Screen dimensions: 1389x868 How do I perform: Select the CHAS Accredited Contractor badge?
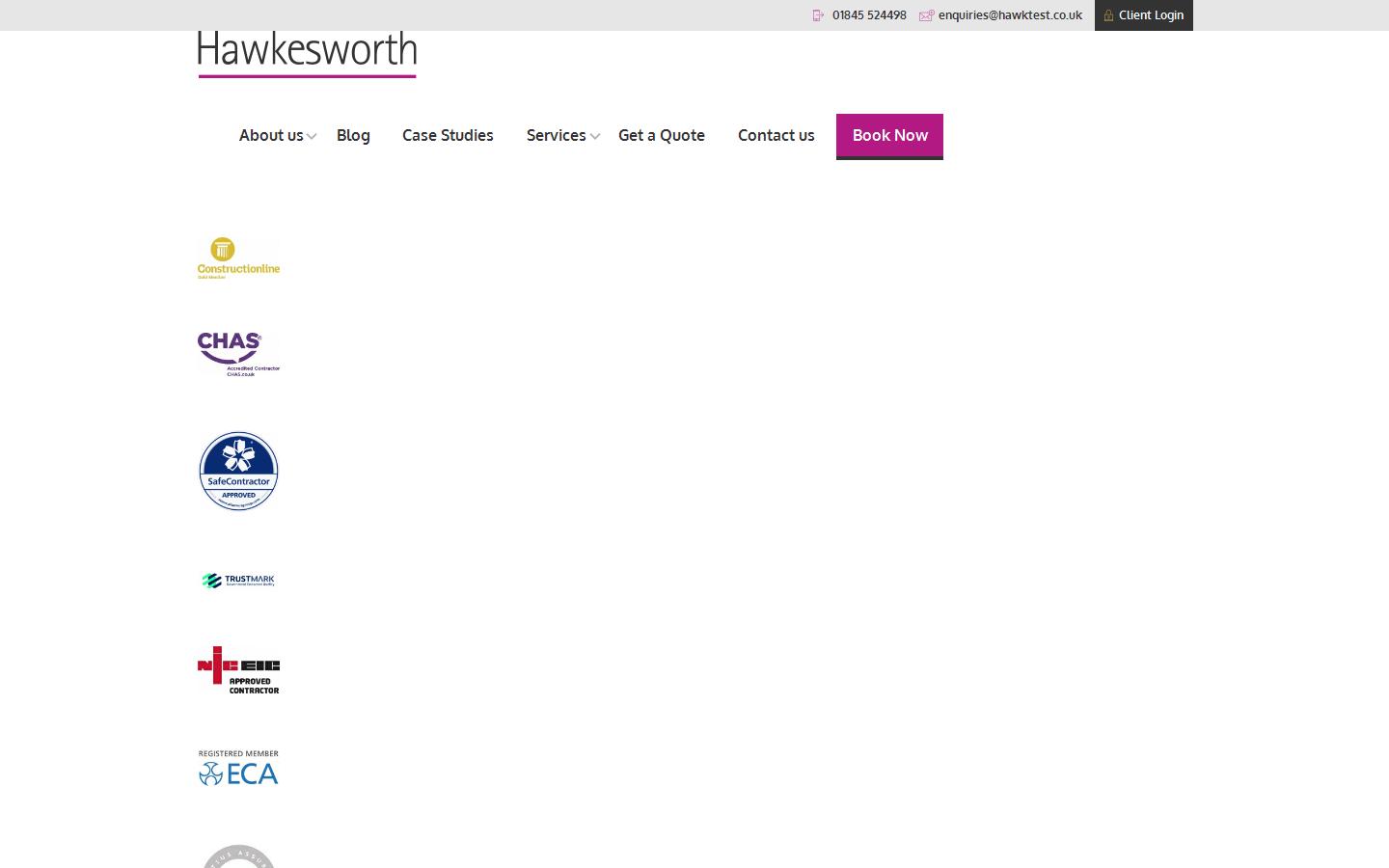click(x=238, y=352)
